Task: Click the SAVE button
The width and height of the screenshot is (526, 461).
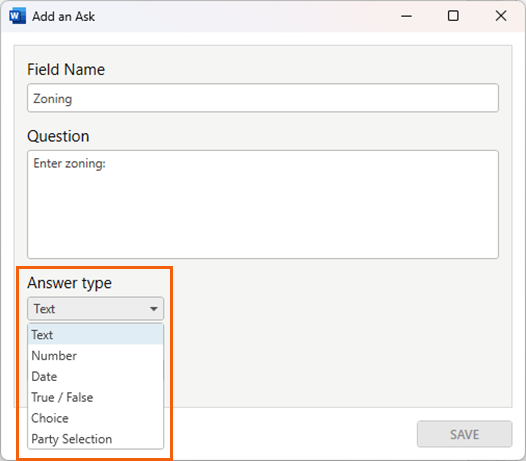Action: point(465,434)
